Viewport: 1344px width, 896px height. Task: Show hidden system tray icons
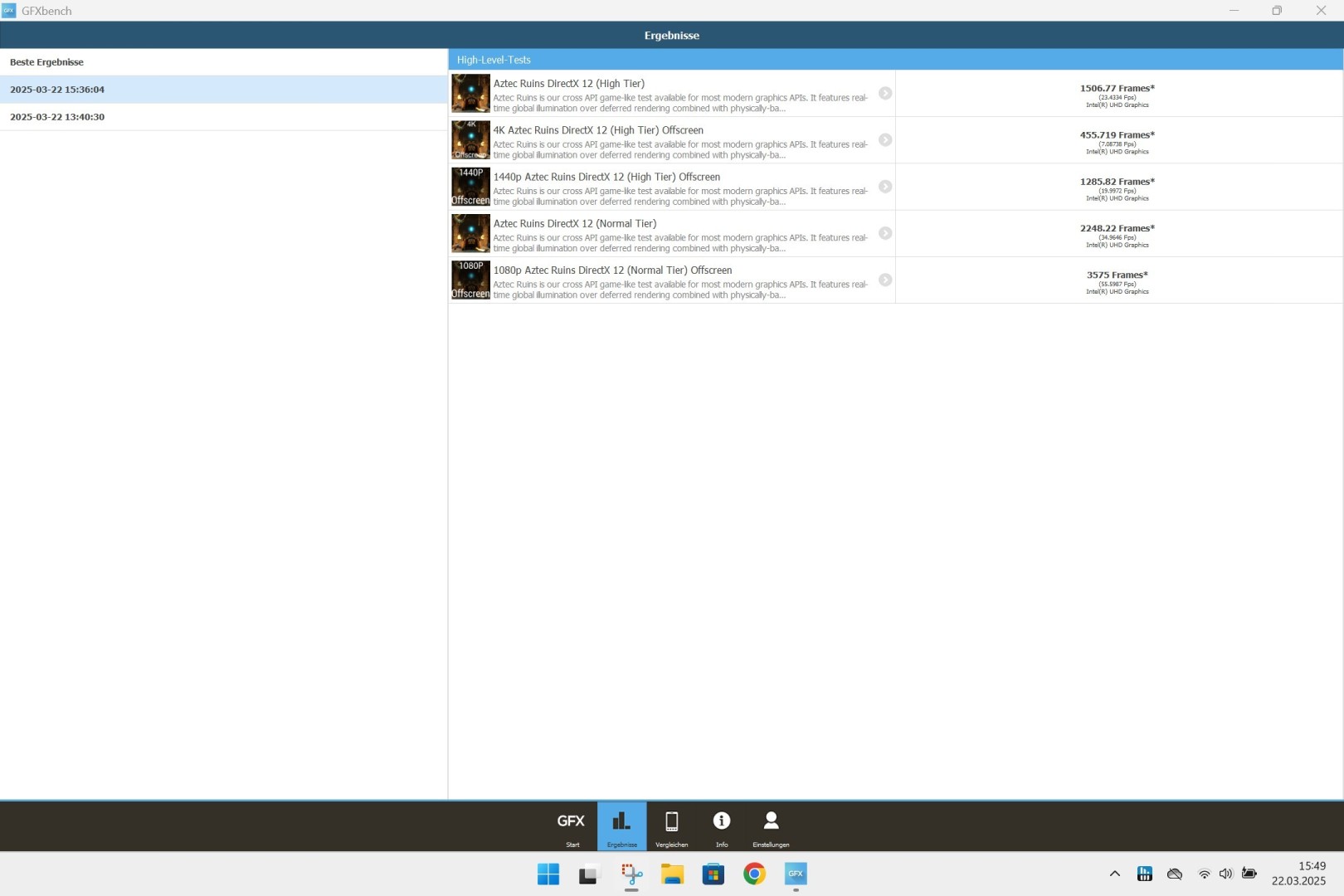click(x=1114, y=874)
